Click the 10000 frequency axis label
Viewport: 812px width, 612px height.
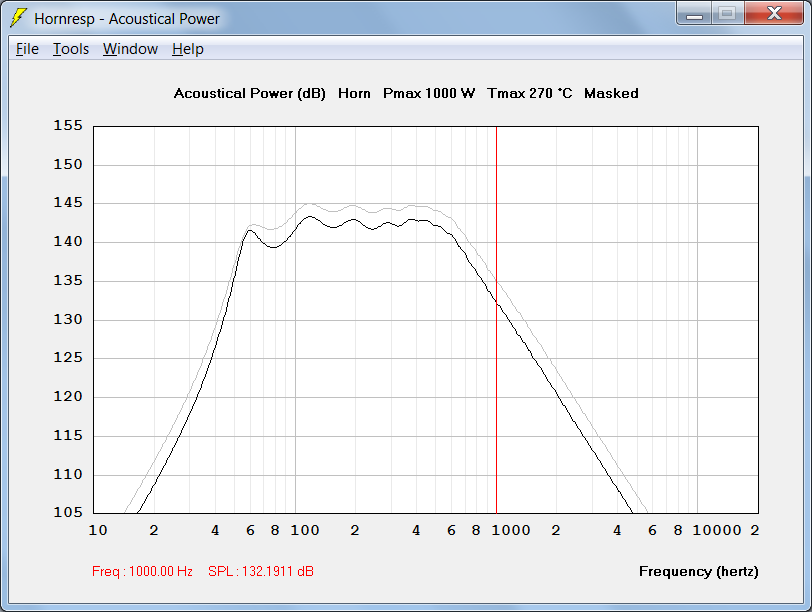[717, 531]
